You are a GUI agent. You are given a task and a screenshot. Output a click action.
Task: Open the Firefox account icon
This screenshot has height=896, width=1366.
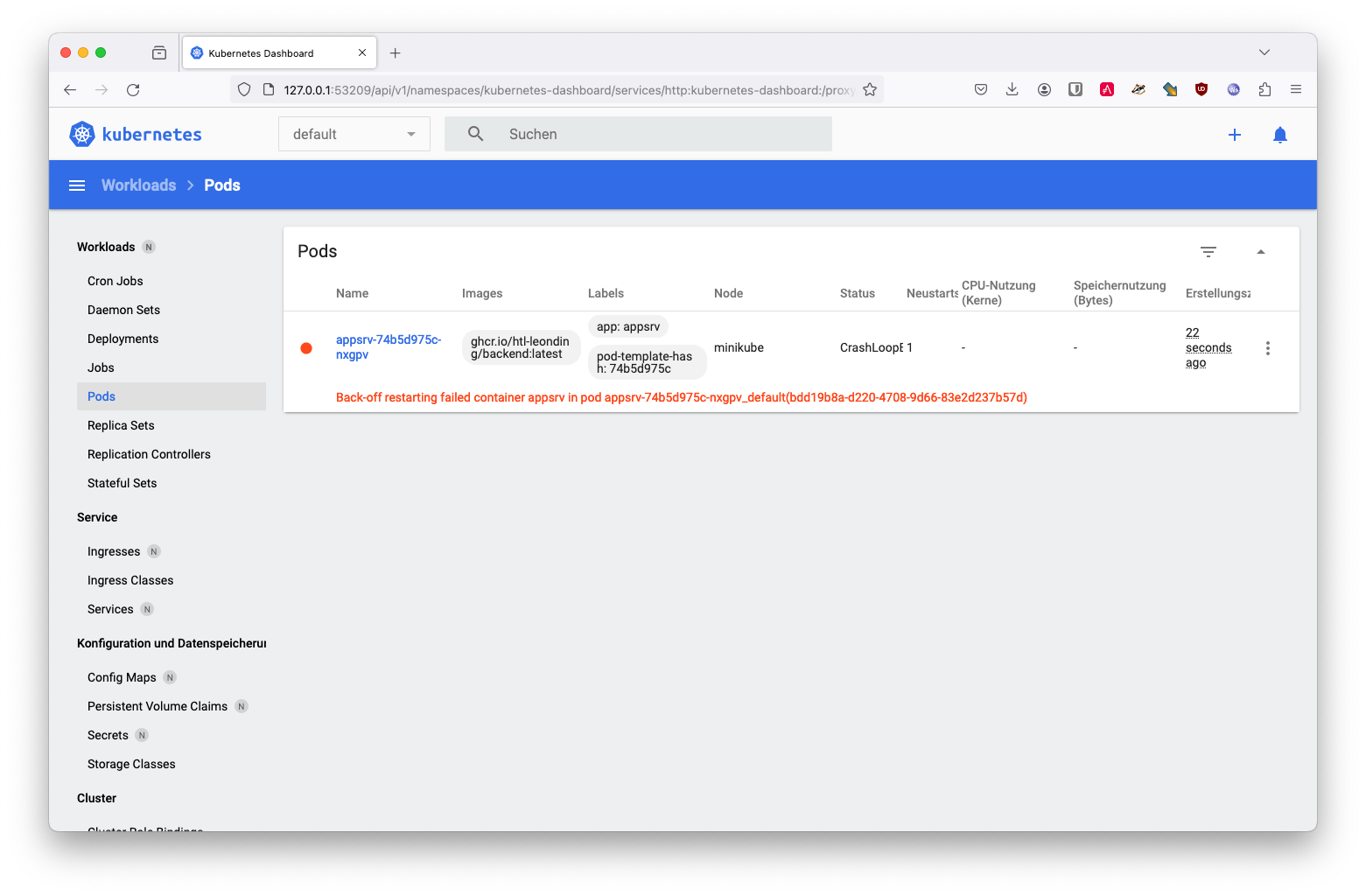(x=1044, y=89)
